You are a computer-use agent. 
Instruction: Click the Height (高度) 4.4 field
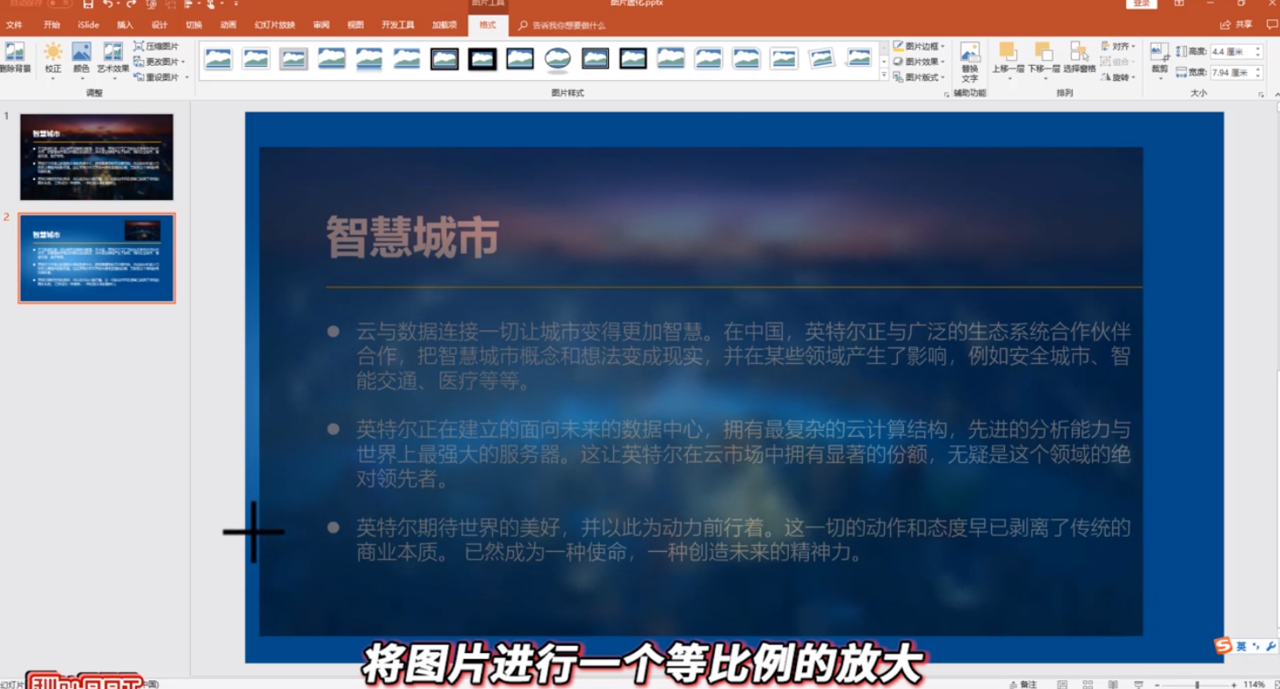click(x=1235, y=52)
